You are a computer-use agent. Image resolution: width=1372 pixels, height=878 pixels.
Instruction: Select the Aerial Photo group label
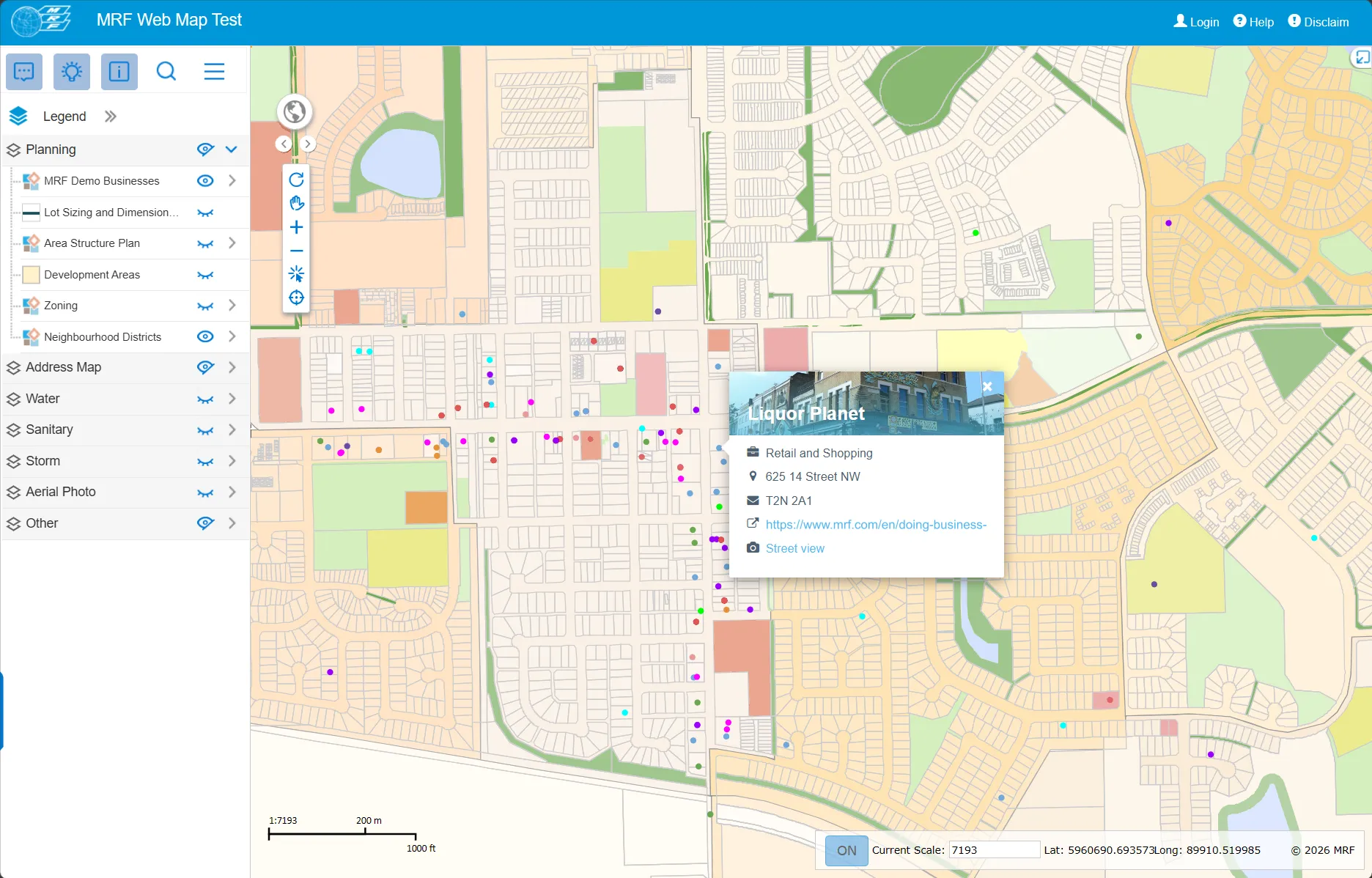pos(61,492)
